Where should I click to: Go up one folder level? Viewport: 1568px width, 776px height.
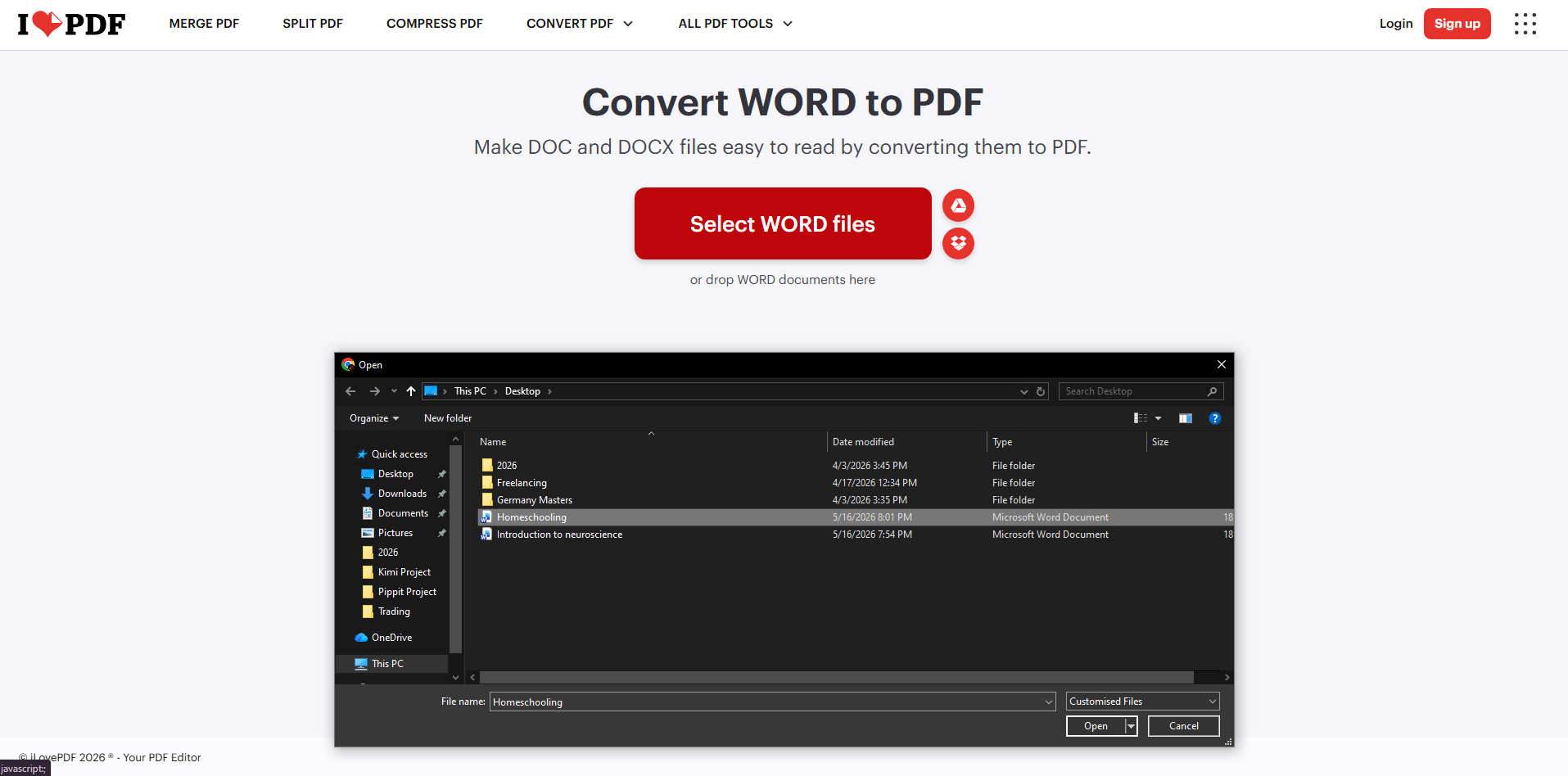411,391
